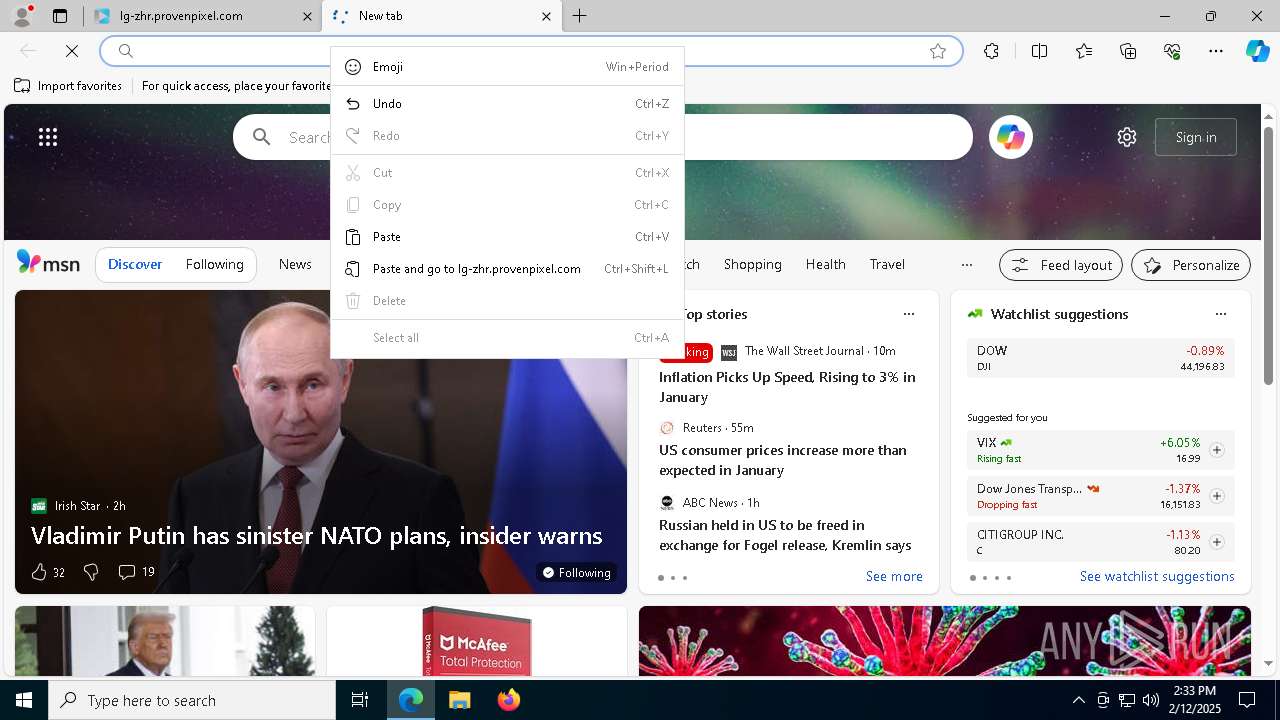
Task: Open Copilot sidebar icon
Action: pyautogui.click(x=1257, y=51)
